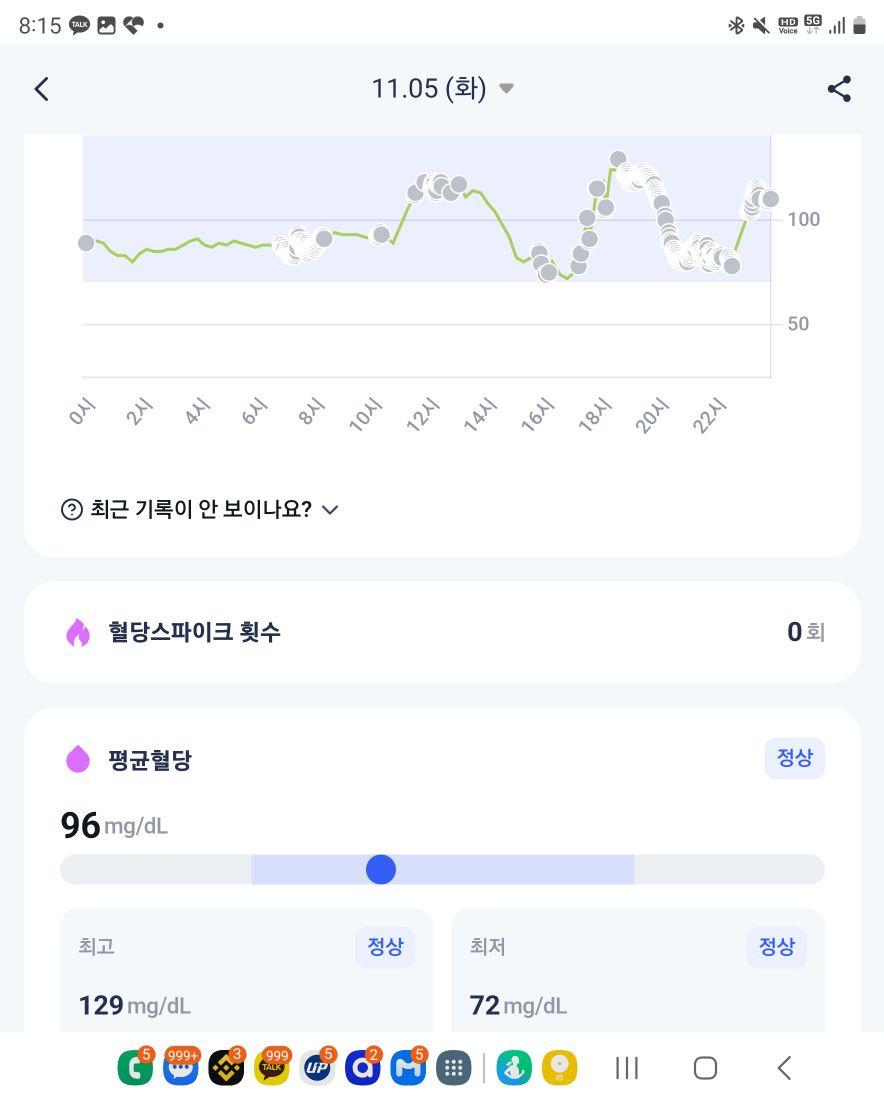Expand '최근 기록이 안 보이나요?' help section
884x1104 pixels.
tap(200, 509)
